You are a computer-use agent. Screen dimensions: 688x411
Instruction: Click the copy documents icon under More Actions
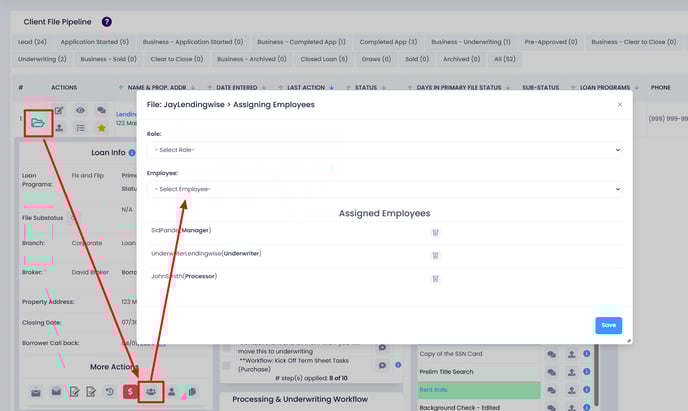tap(192, 391)
